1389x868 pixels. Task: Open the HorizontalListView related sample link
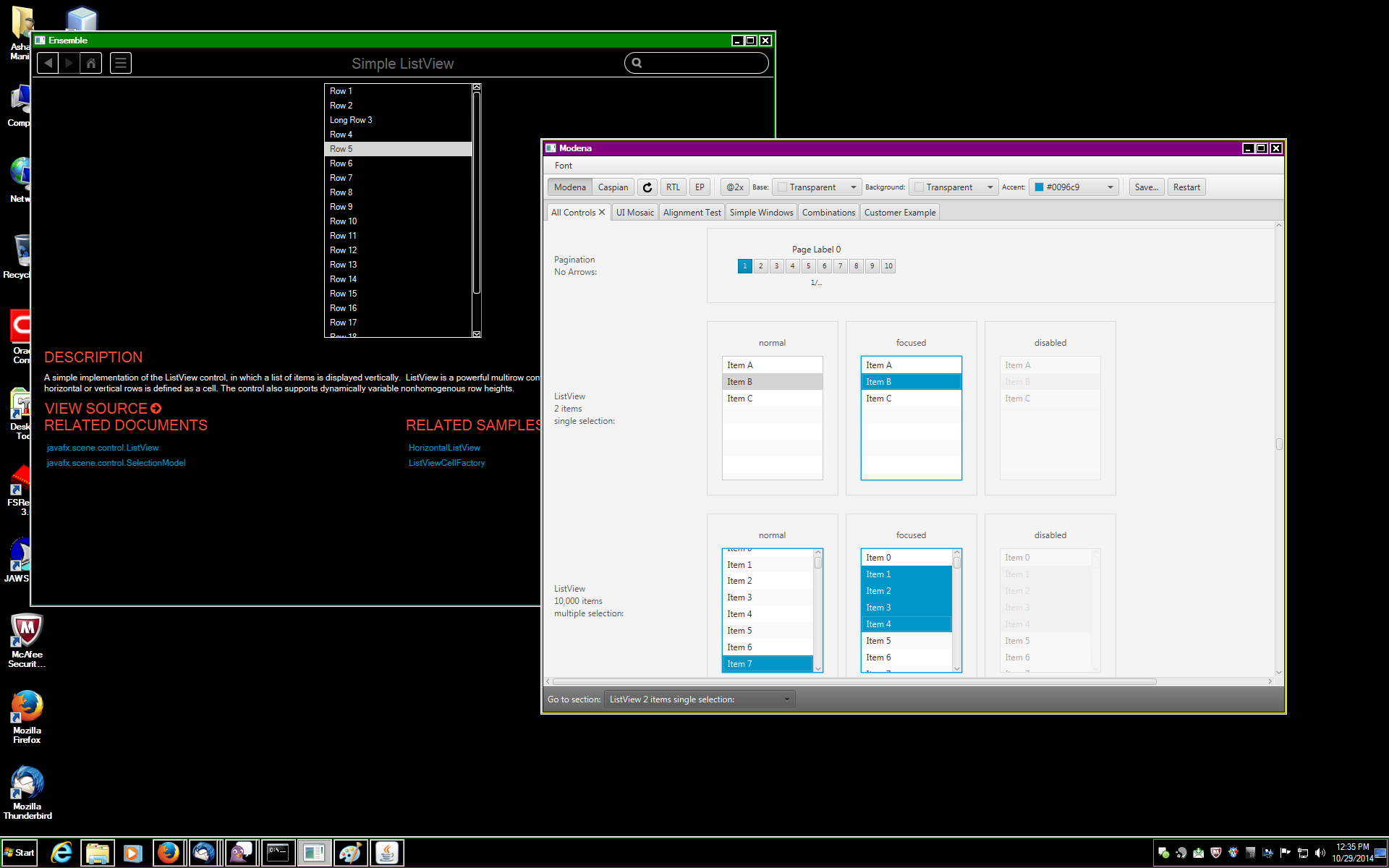[x=444, y=448]
